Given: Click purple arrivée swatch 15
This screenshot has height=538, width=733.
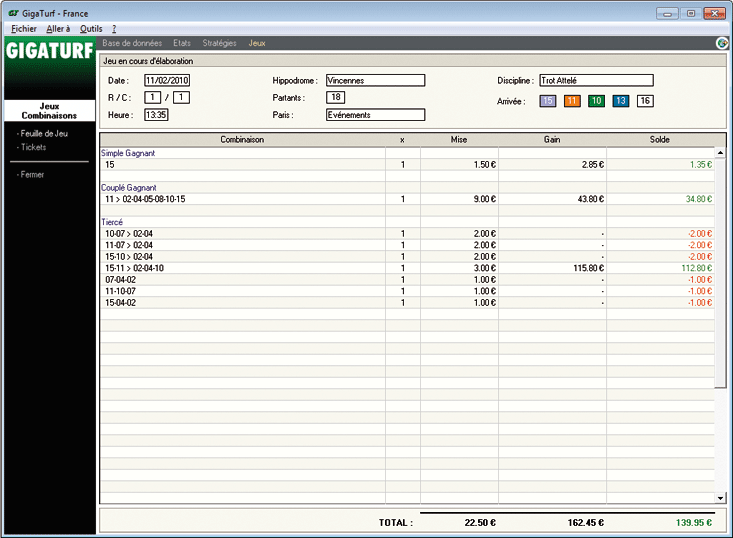Looking at the screenshot, I should (x=548, y=101).
